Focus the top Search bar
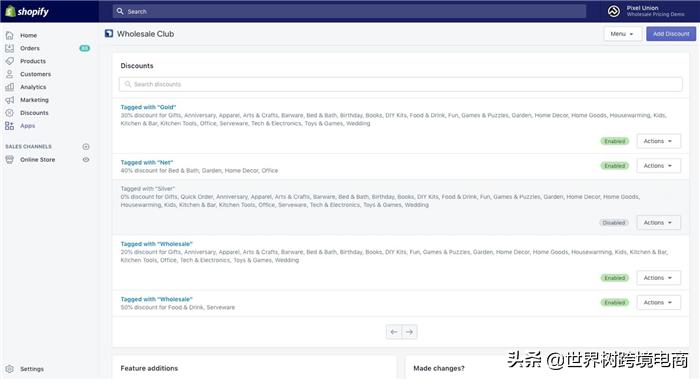 pos(349,11)
